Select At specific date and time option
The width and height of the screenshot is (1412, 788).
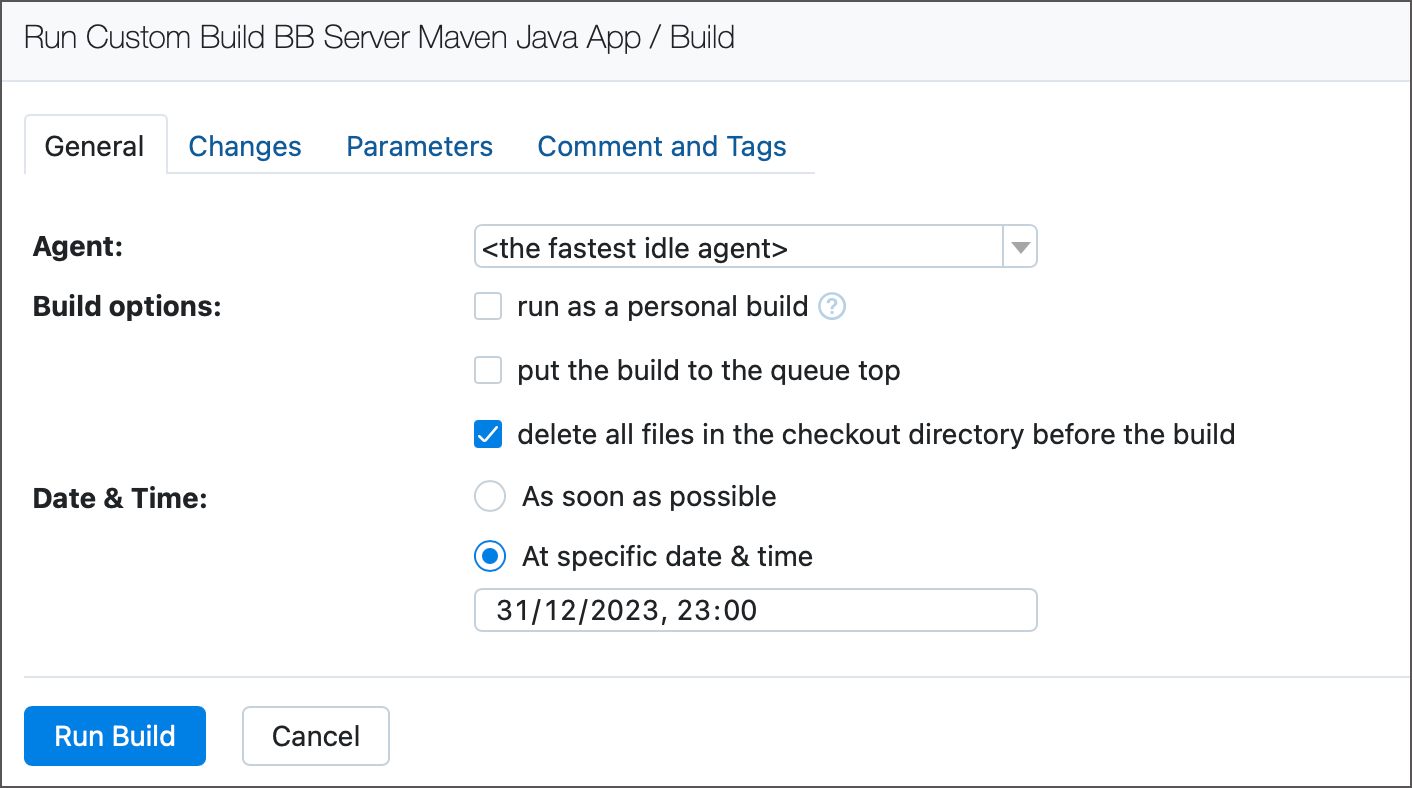point(489,556)
